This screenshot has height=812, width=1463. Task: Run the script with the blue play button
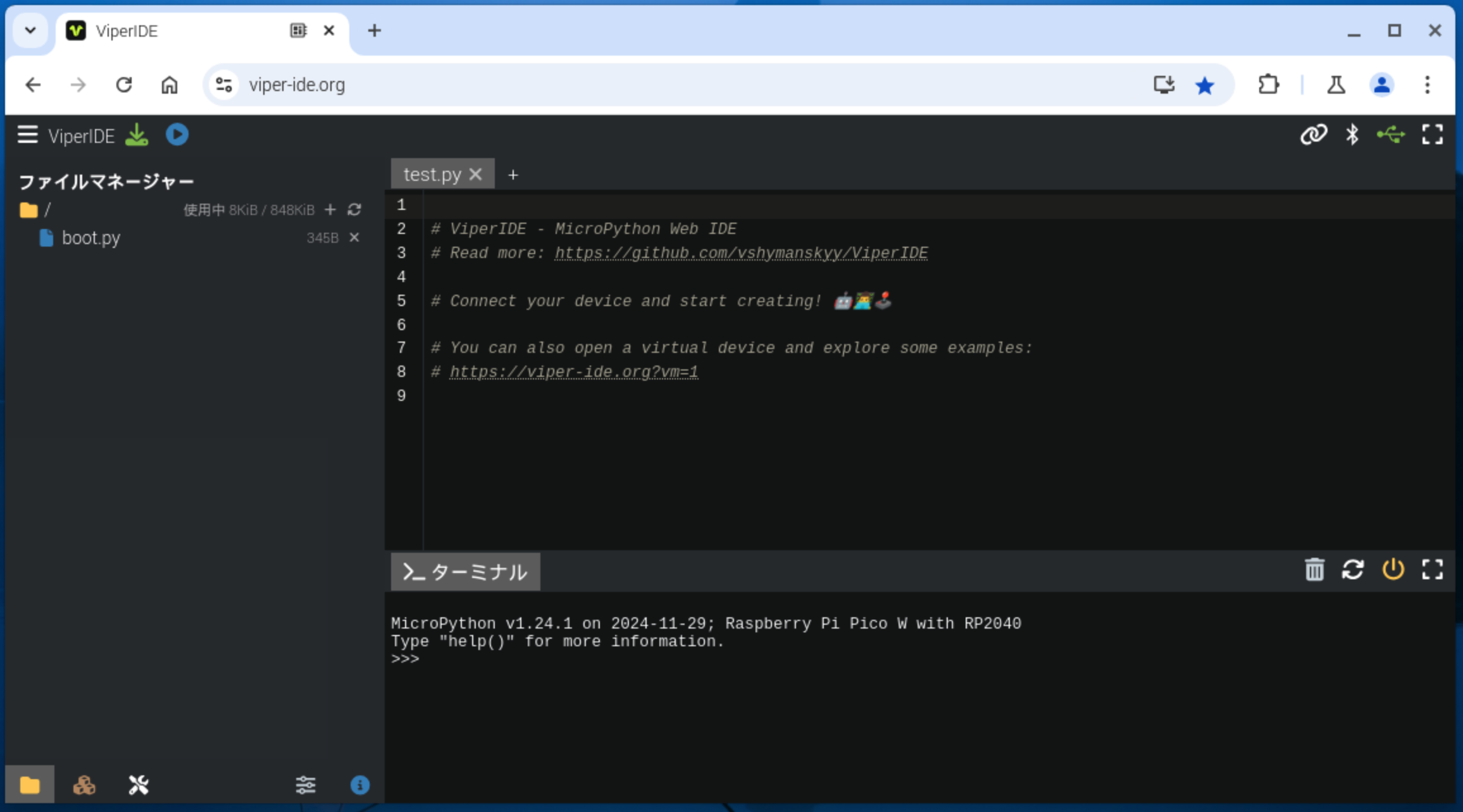point(177,135)
